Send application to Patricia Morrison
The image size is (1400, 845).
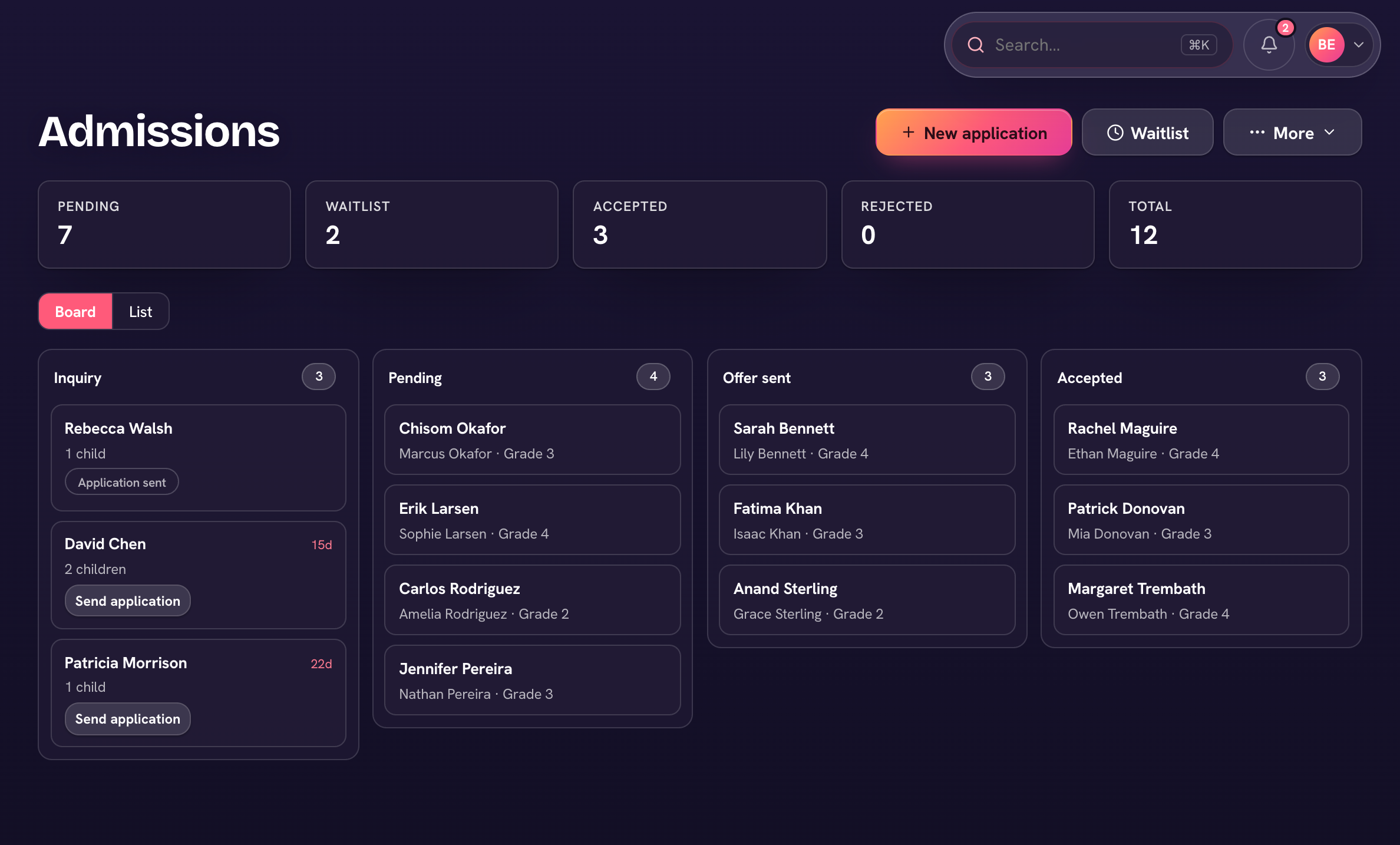pyautogui.click(x=127, y=719)
